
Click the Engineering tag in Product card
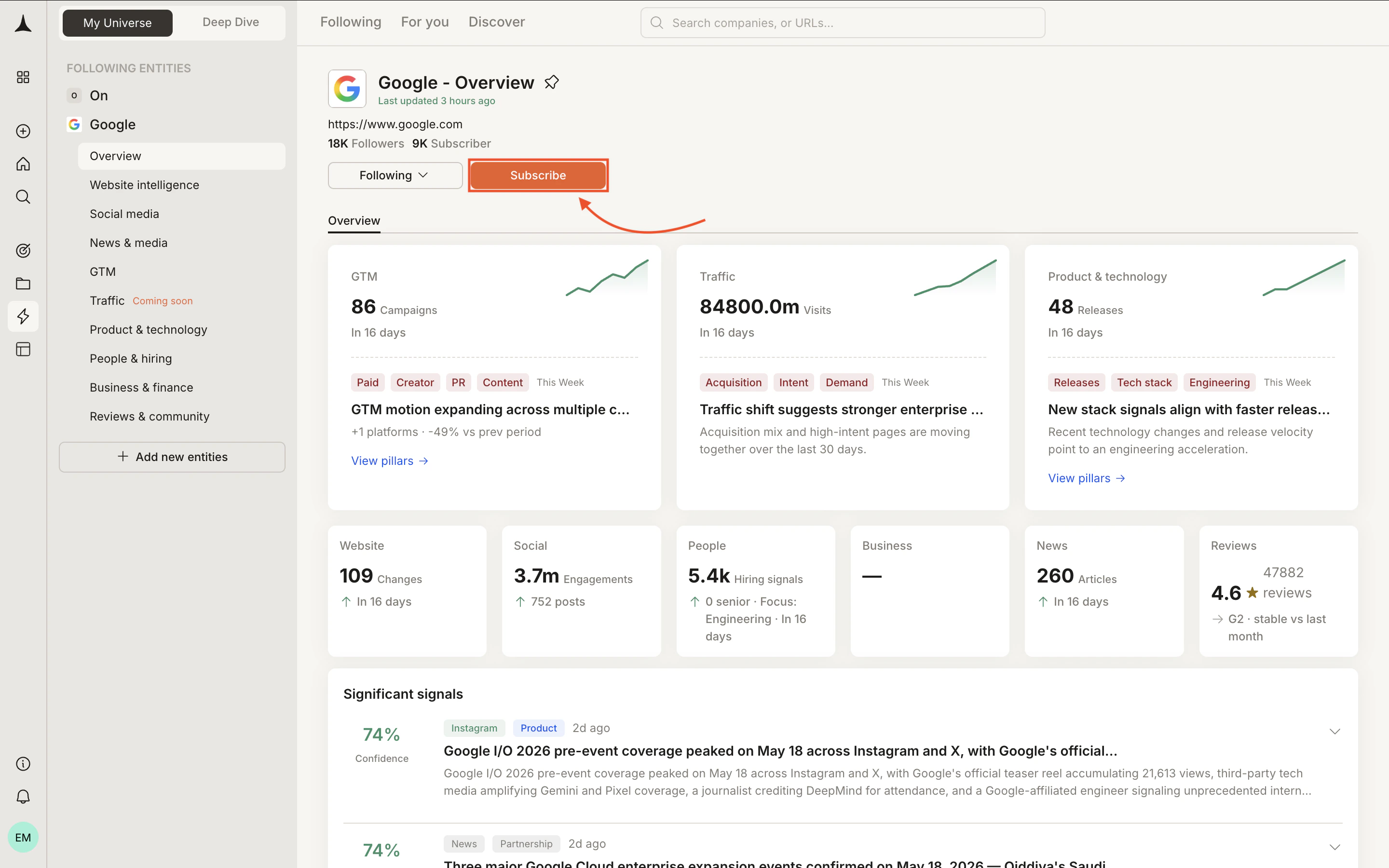point(1219,382)
